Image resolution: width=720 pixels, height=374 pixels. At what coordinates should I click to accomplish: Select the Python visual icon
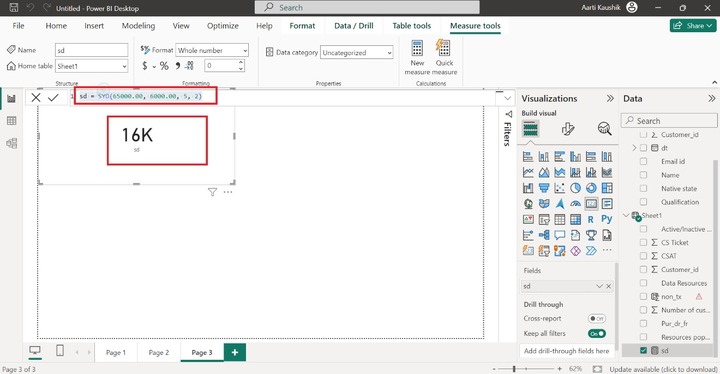click(607, 219)
